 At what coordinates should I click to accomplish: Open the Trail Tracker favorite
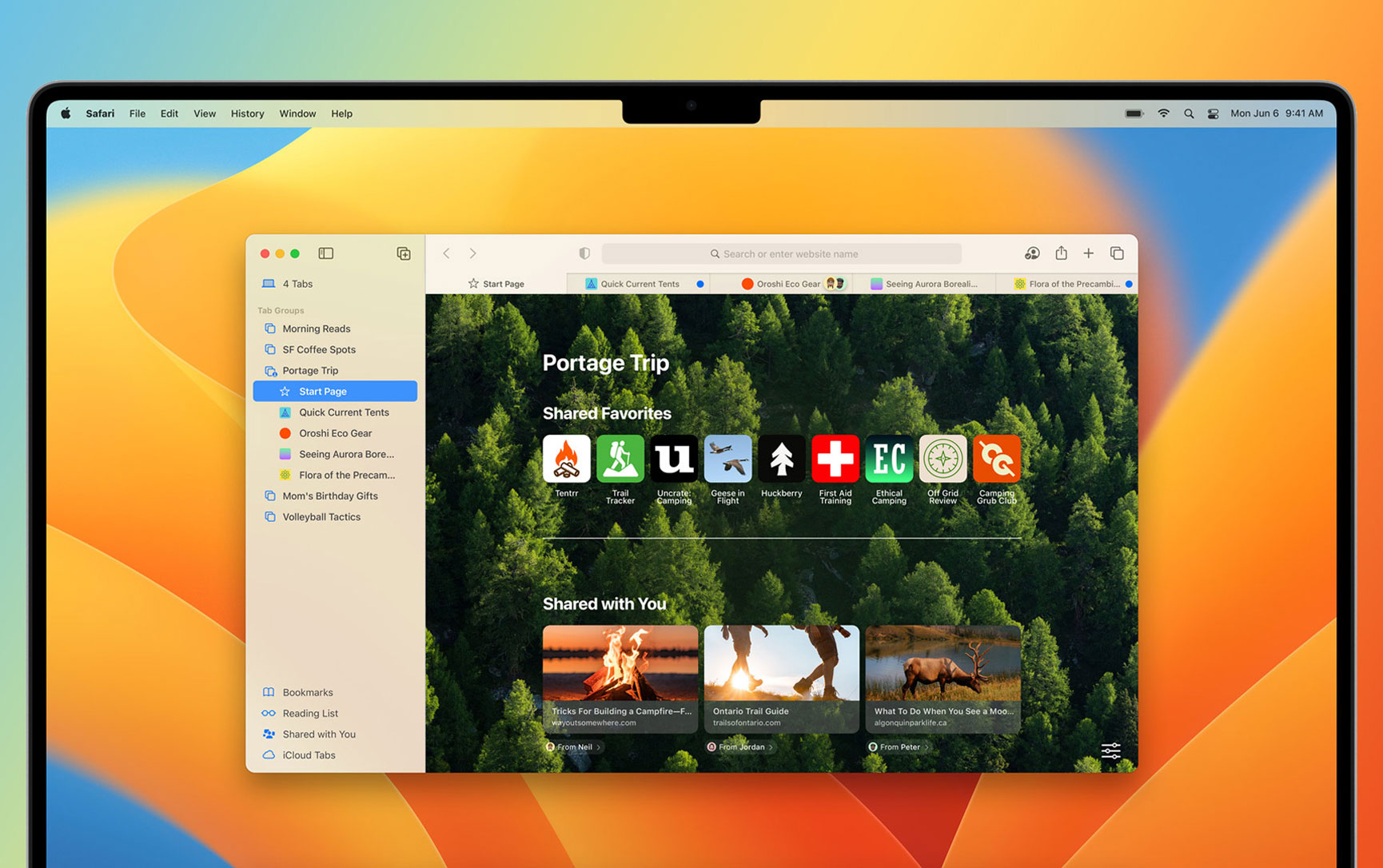pos(620,459)
